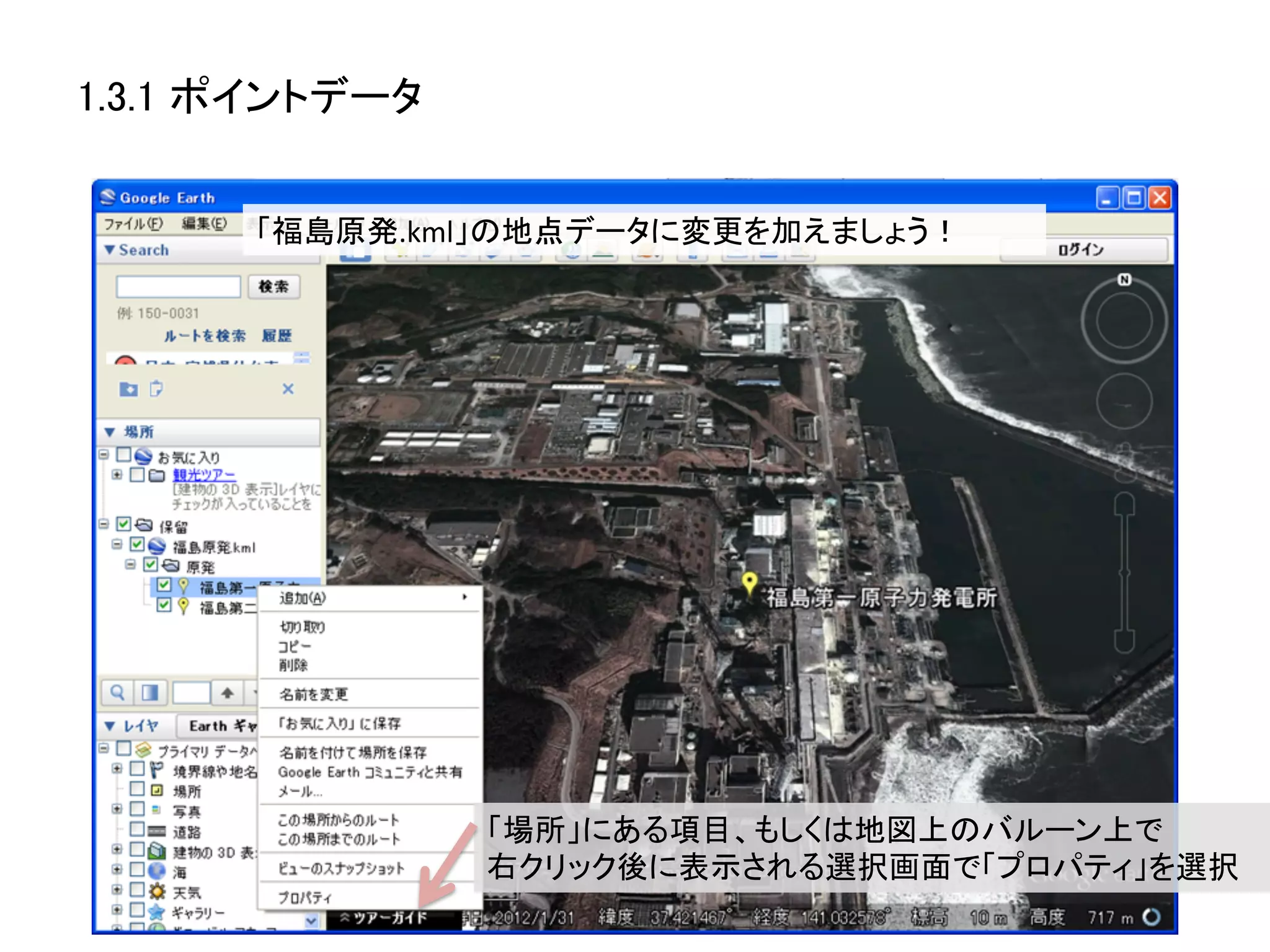Collapse the 原発 folder node
The width and height of the screenshot is (1270, 952).
tap(130, 565)
